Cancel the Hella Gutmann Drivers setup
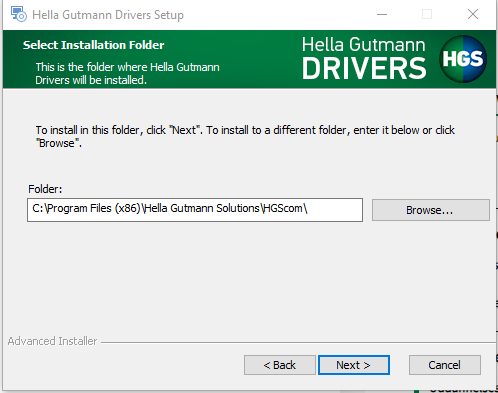The width and height of the screenshot is (498, 393). 445,365
